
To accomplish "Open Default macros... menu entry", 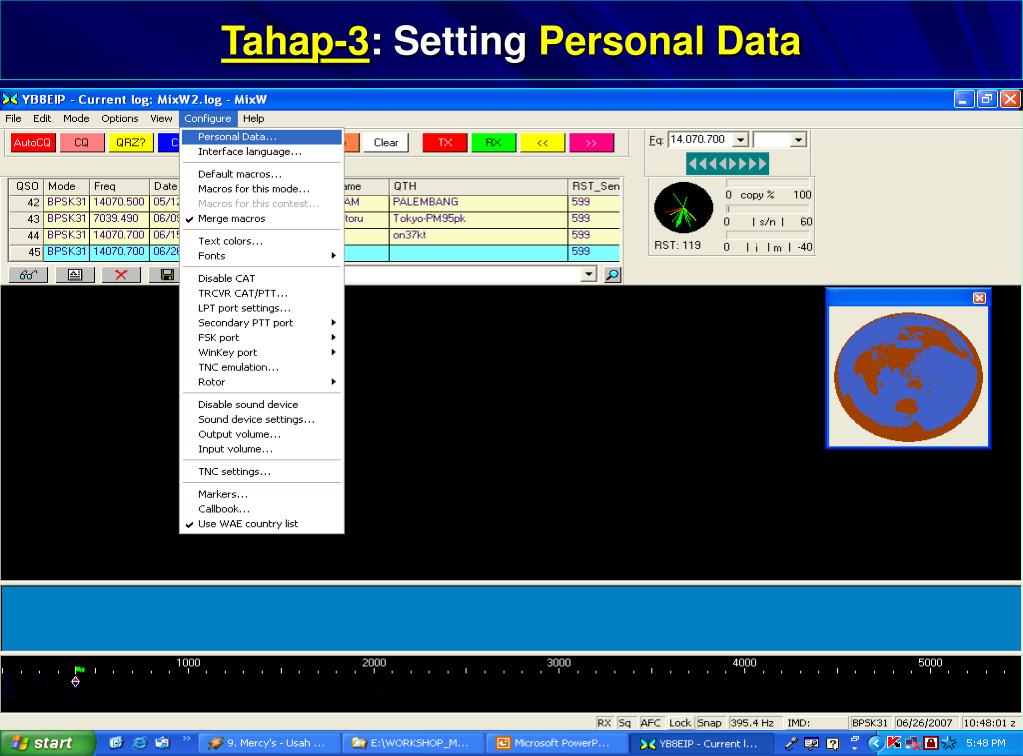I will pos(262,174).
